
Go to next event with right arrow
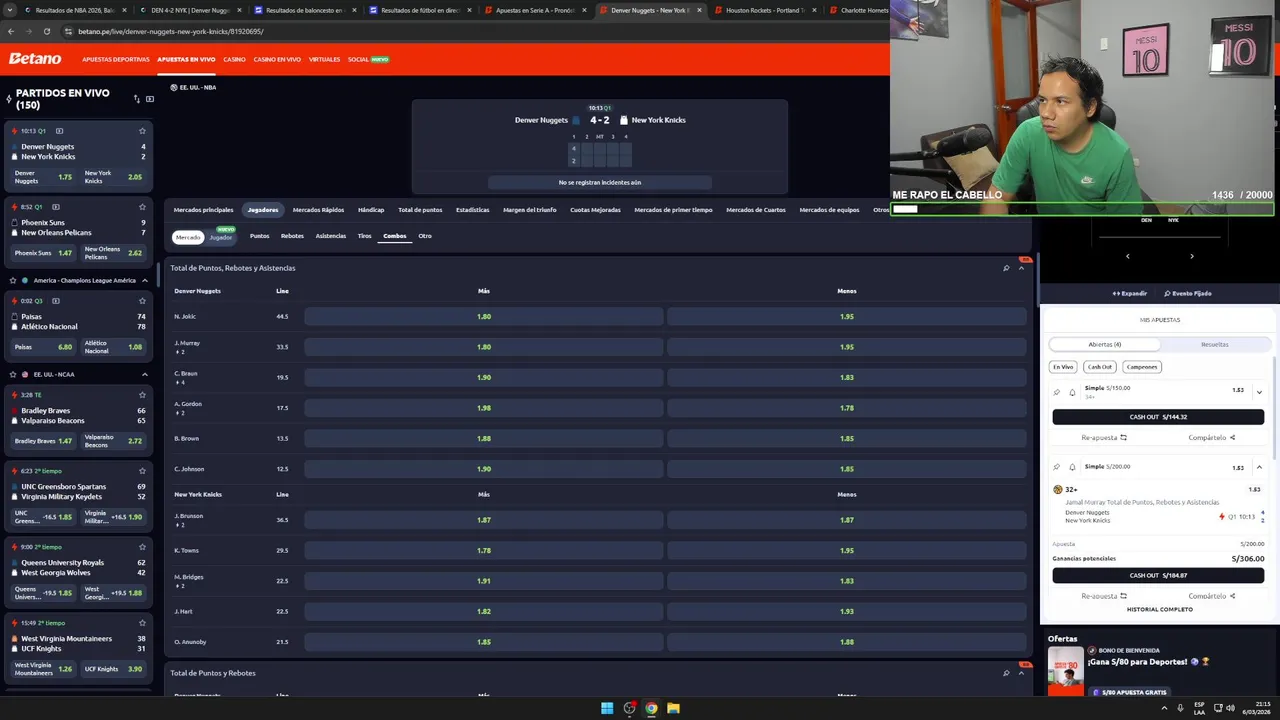coord(1191,256)
